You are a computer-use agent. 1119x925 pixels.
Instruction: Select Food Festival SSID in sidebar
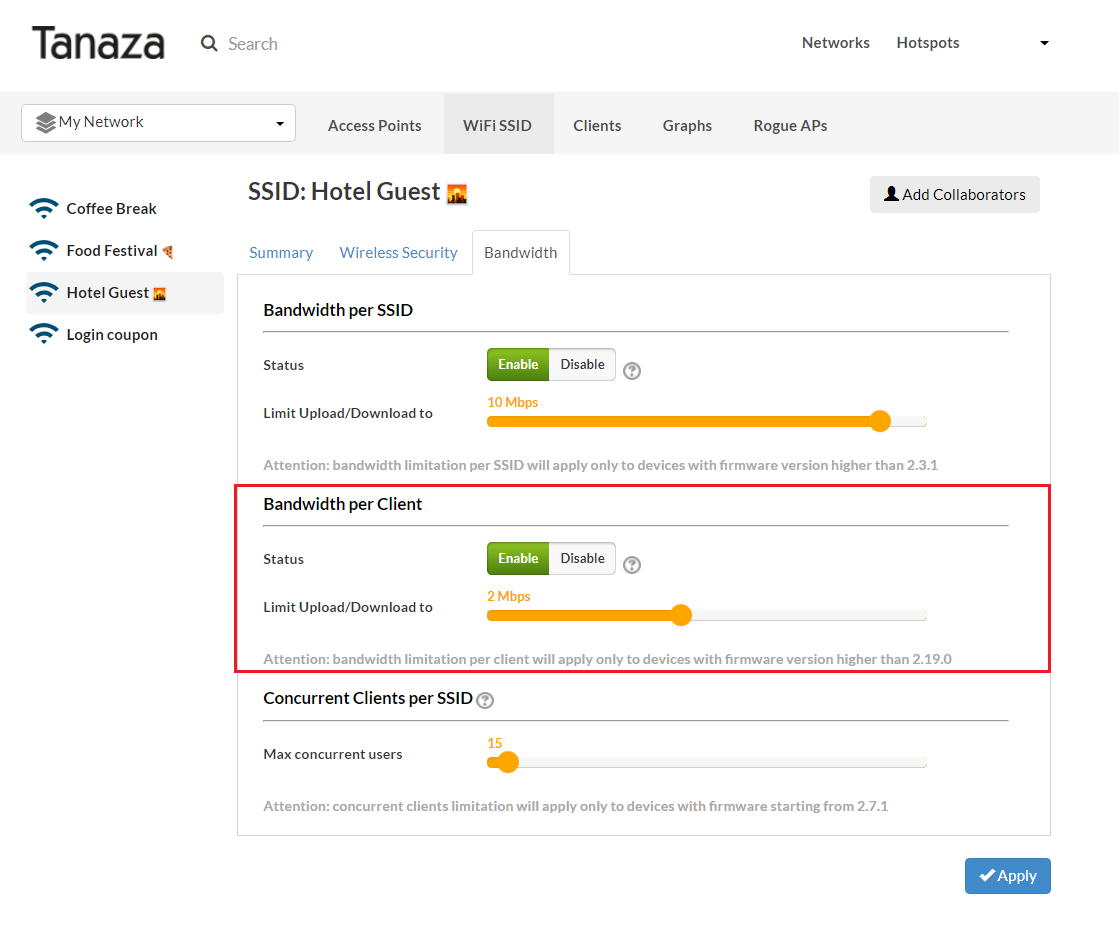point(125,251)
